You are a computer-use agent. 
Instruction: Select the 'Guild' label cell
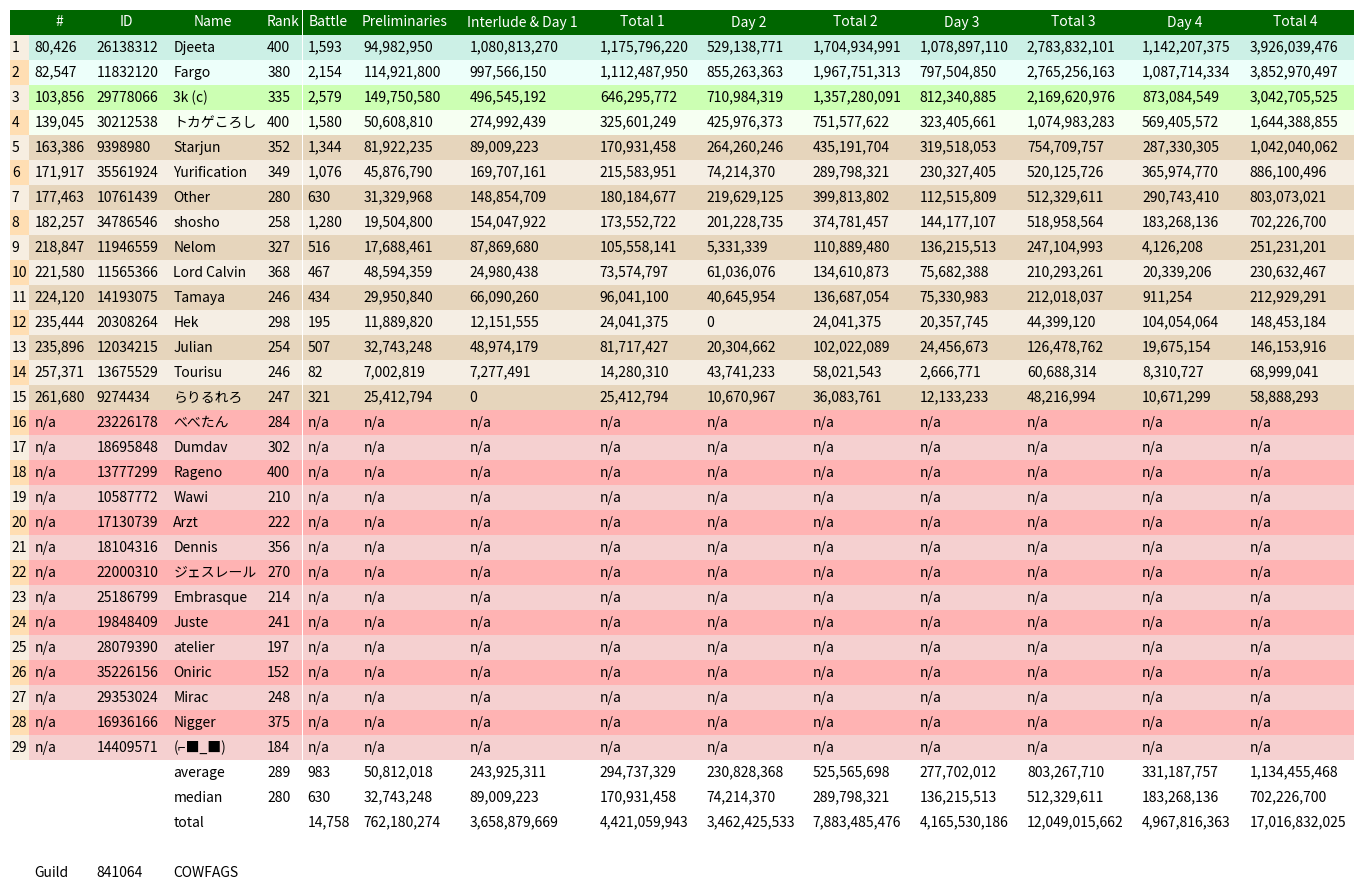click(x=51, y=872)
